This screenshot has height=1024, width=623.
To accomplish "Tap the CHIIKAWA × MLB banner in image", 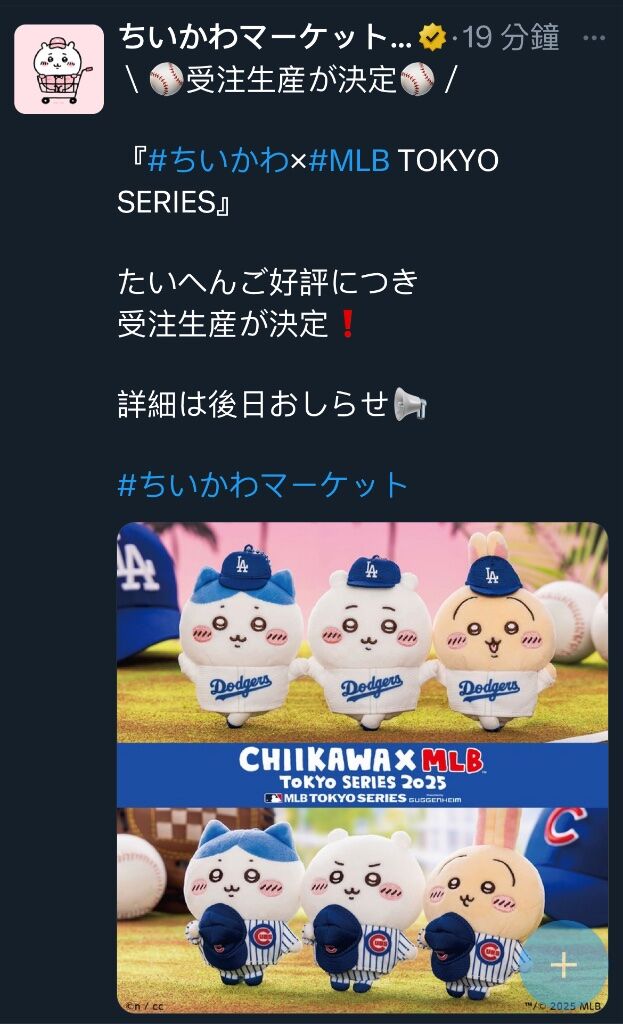I will pos(362,775).
